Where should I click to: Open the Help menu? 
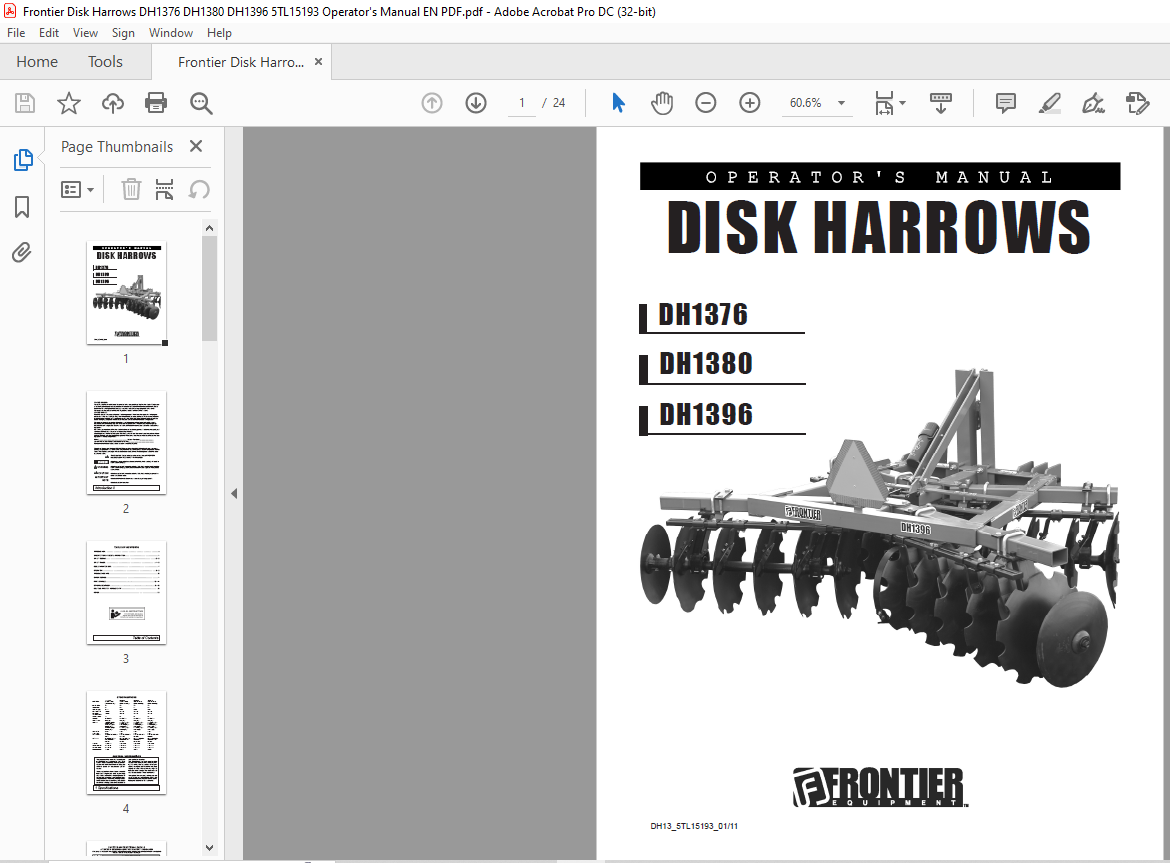(219, 33)
